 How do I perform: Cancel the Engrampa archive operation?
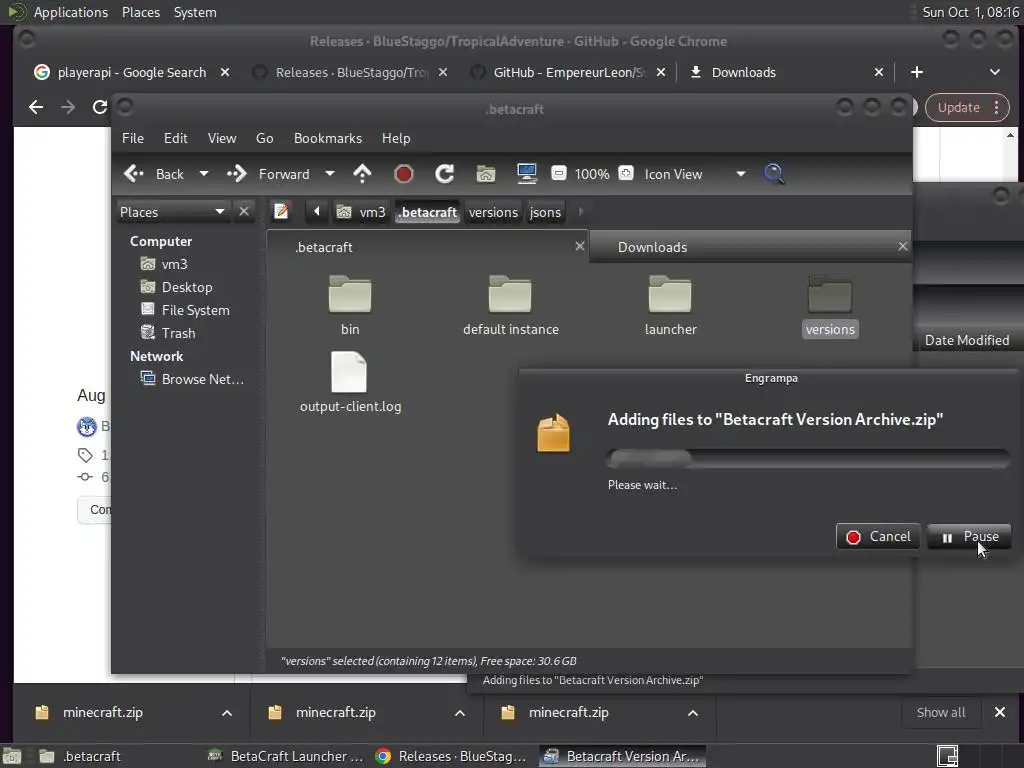878,536
